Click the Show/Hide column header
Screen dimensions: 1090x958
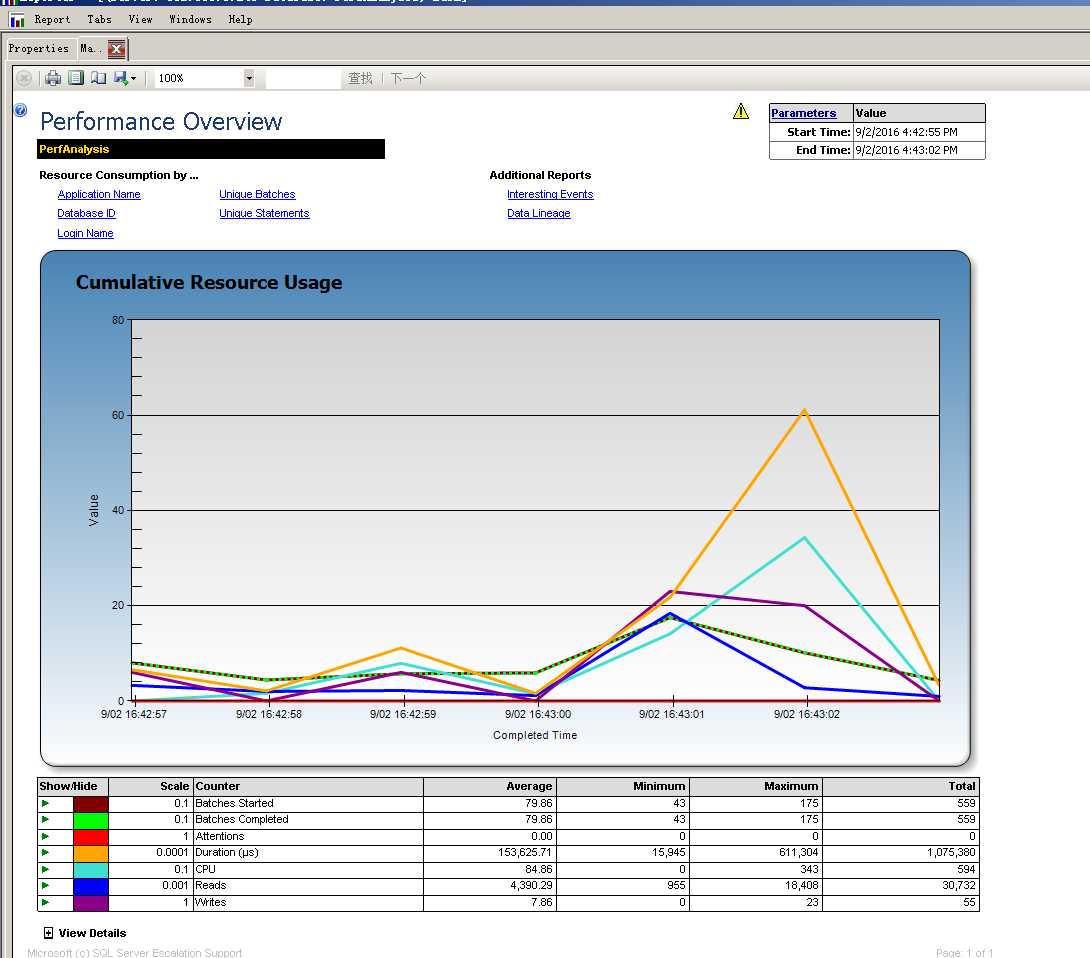(72, 786)
